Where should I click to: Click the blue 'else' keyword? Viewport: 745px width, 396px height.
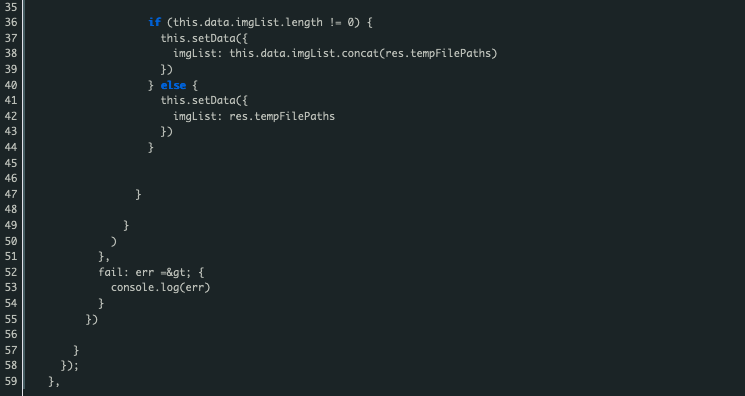(x=173, y=85)
